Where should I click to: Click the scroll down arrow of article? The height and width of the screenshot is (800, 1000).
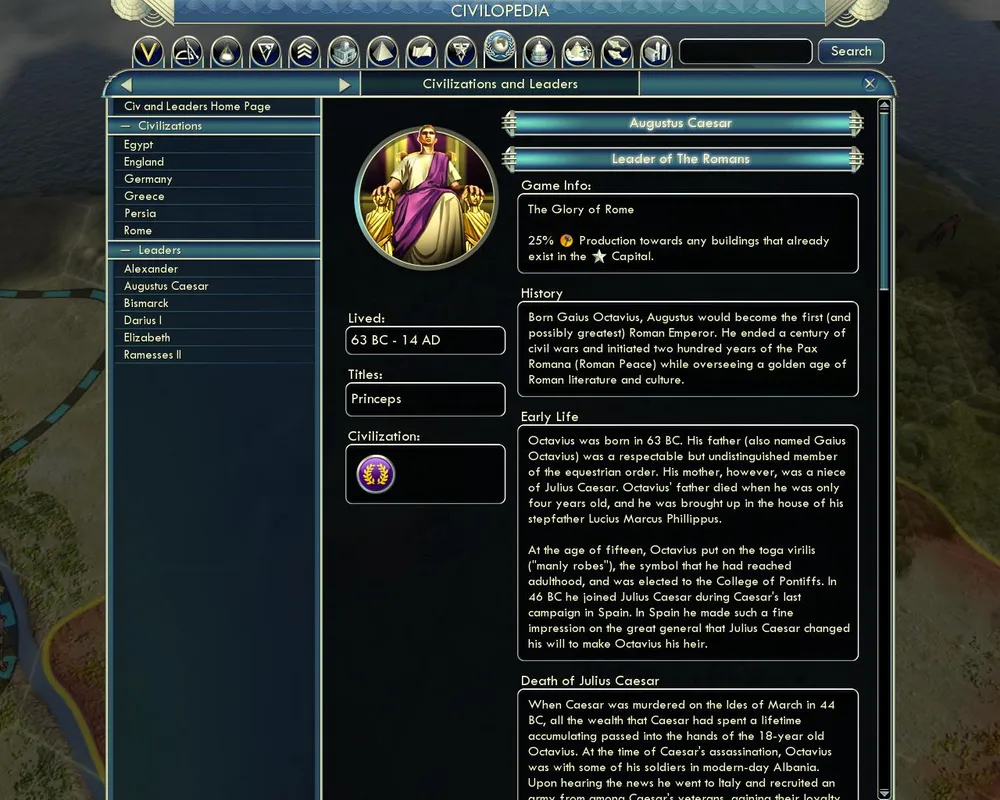[884, 793]
